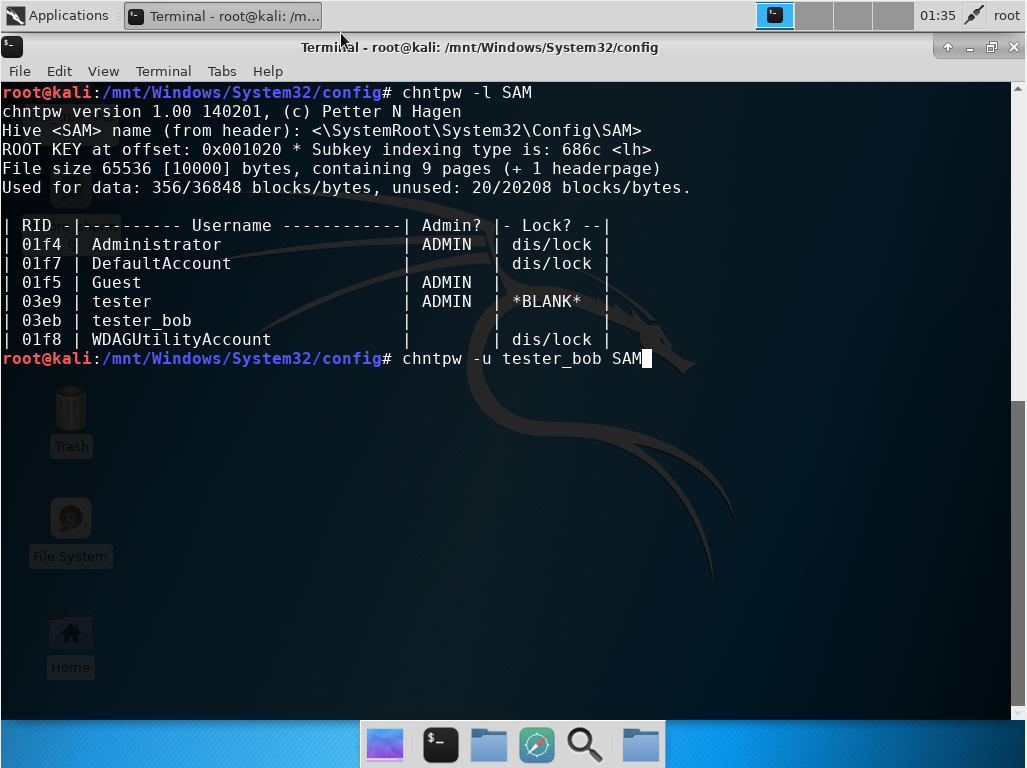Click the 'chntpw -l SAM' command

(x=467, y=92)
